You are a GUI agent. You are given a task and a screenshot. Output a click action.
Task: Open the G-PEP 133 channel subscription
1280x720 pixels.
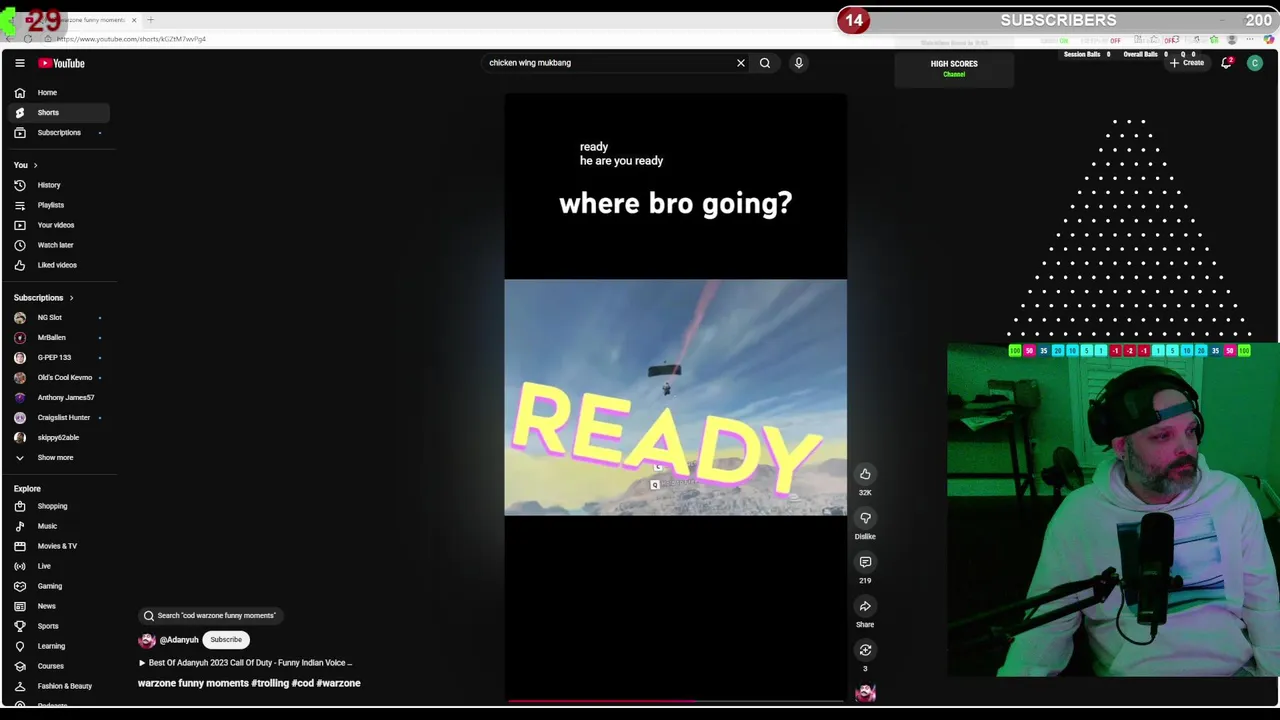click(x=60, y=357)
